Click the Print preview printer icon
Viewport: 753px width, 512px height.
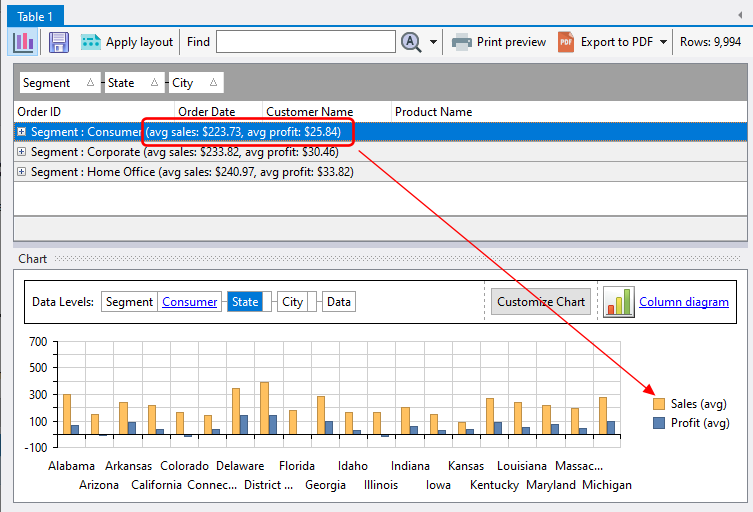pos(461,42)
